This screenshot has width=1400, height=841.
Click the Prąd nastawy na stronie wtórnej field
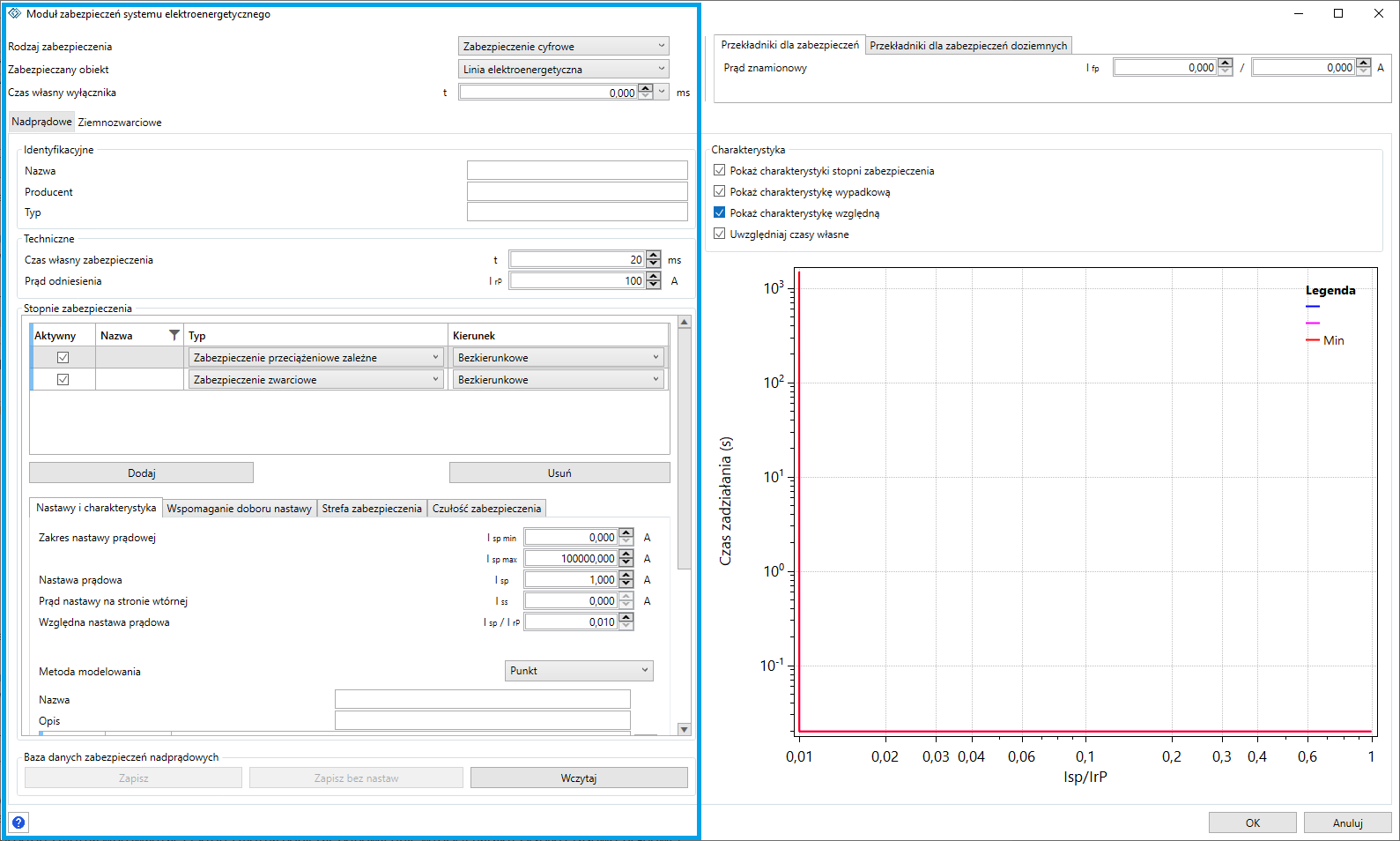(579, 600)
